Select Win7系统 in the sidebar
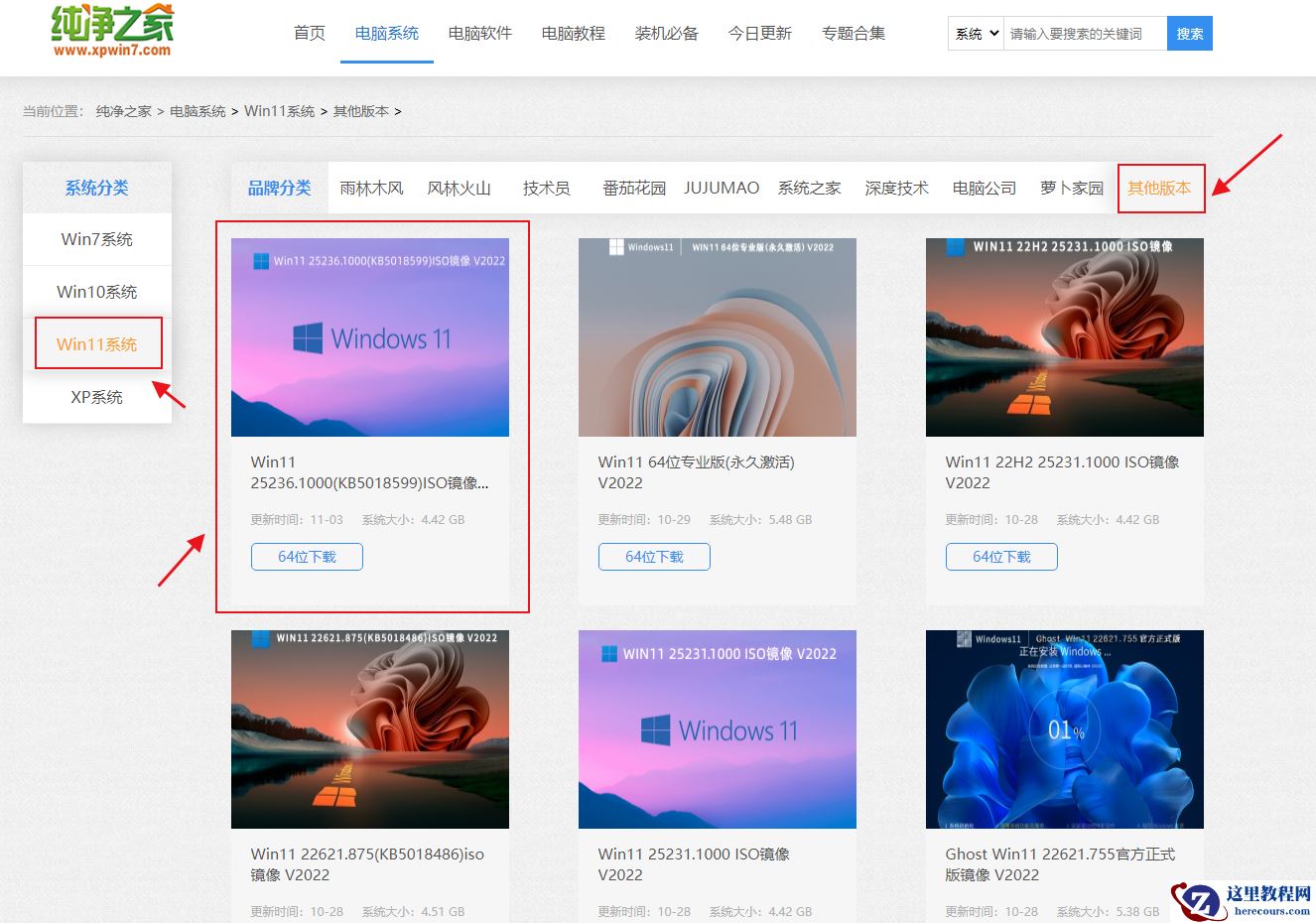Viewport: 1316px width, 923px height. [x=96, y=238]
